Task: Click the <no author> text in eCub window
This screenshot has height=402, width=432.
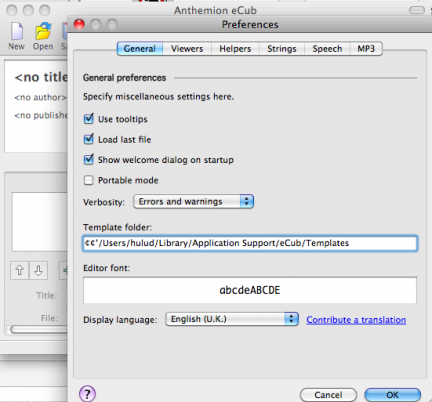Action: 40,97
